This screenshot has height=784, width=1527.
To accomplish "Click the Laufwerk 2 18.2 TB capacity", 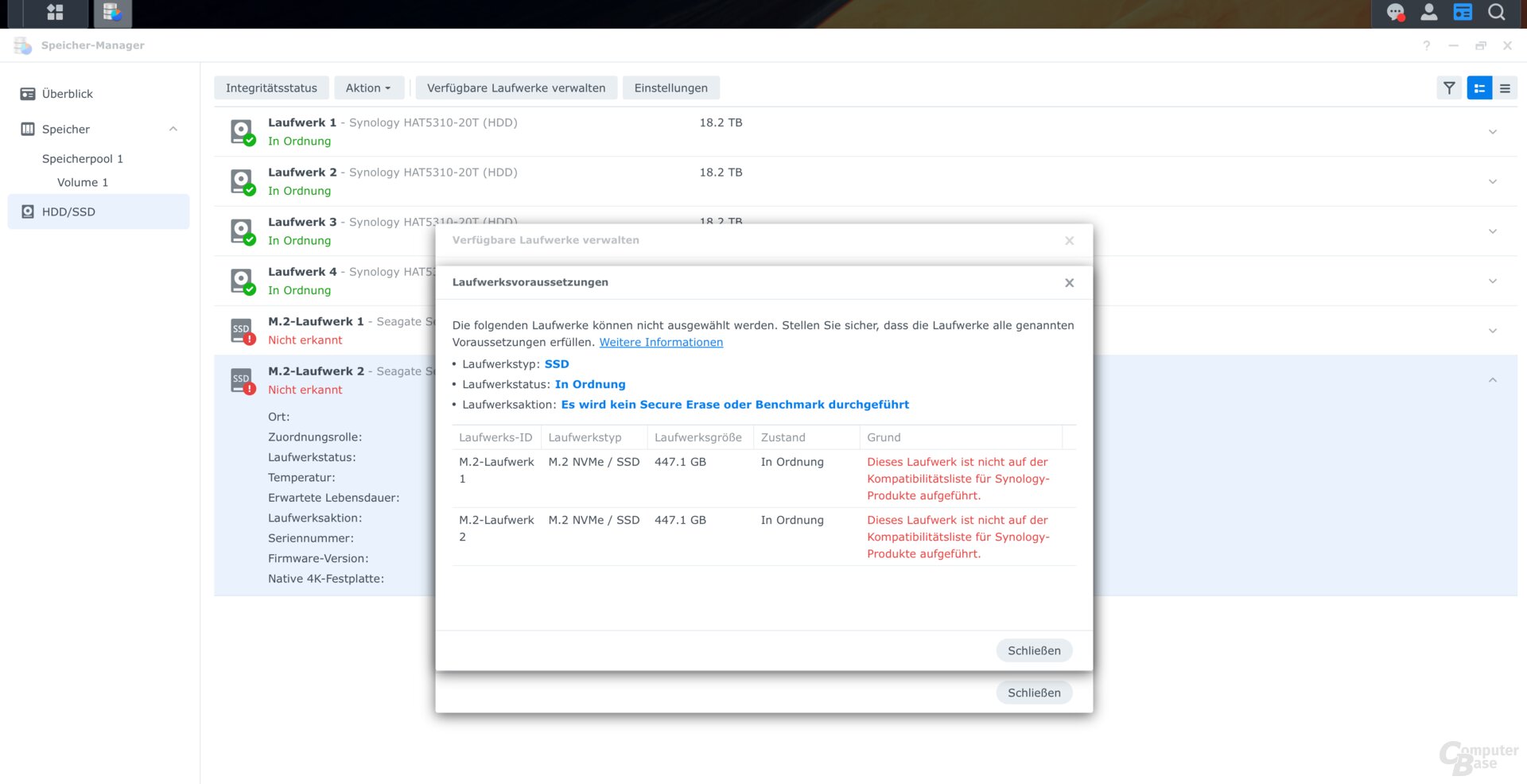I will click(721, 172).
